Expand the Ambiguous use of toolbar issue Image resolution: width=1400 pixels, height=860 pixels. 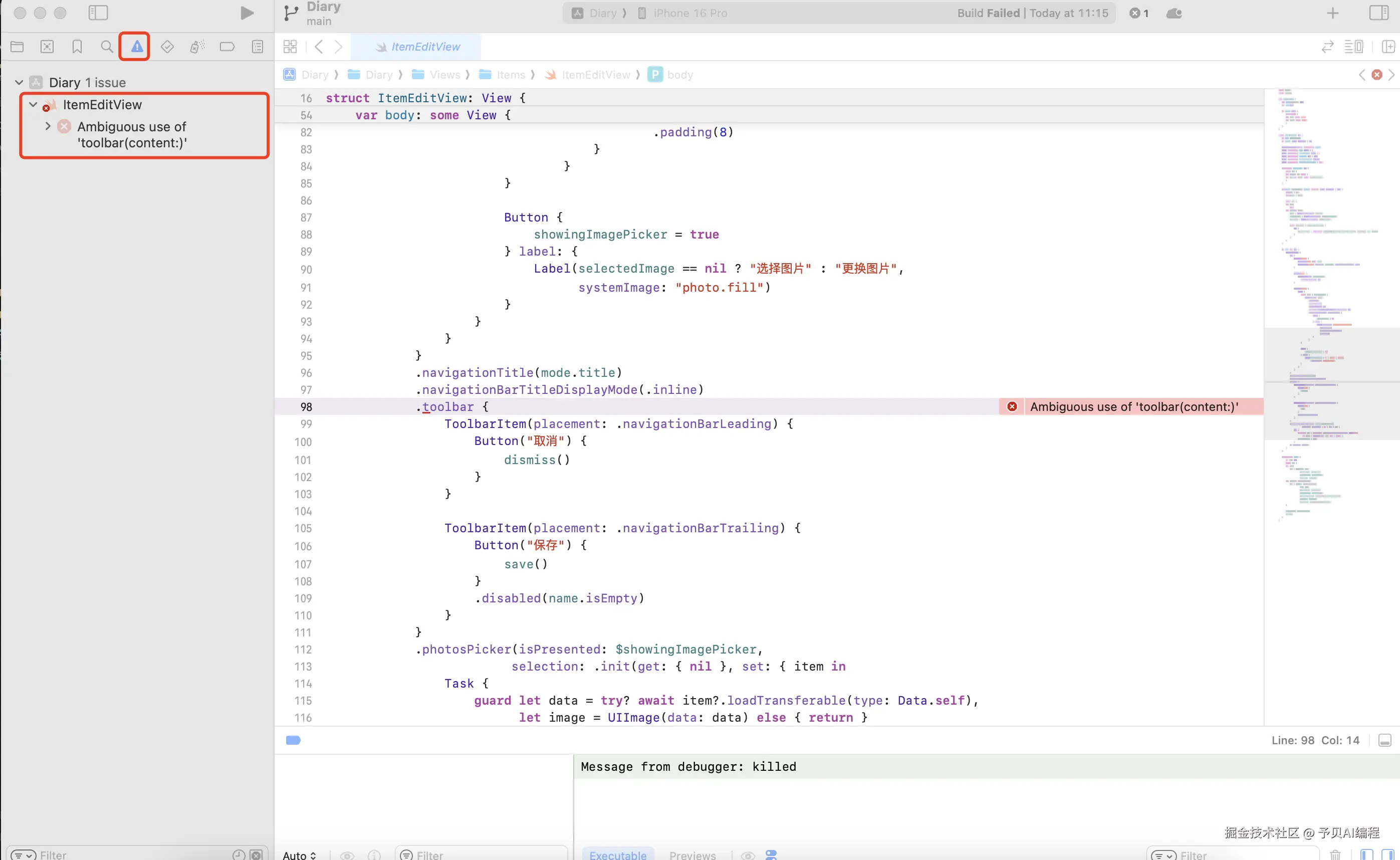[48, 126]
